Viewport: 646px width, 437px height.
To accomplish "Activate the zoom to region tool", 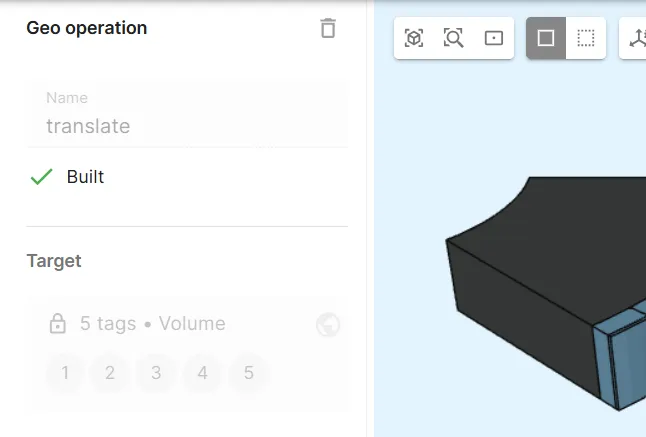I will coord(454,38).
